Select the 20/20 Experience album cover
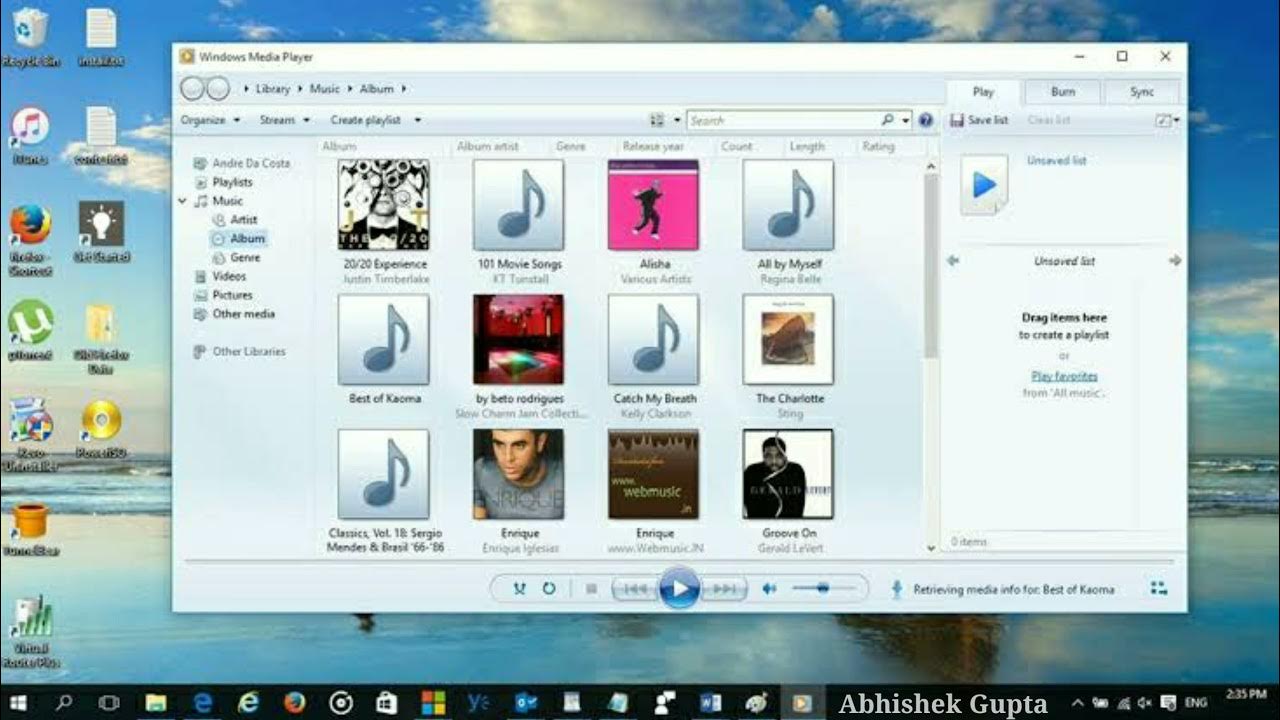Screen dimensions: 1280x720 point(383,205)
